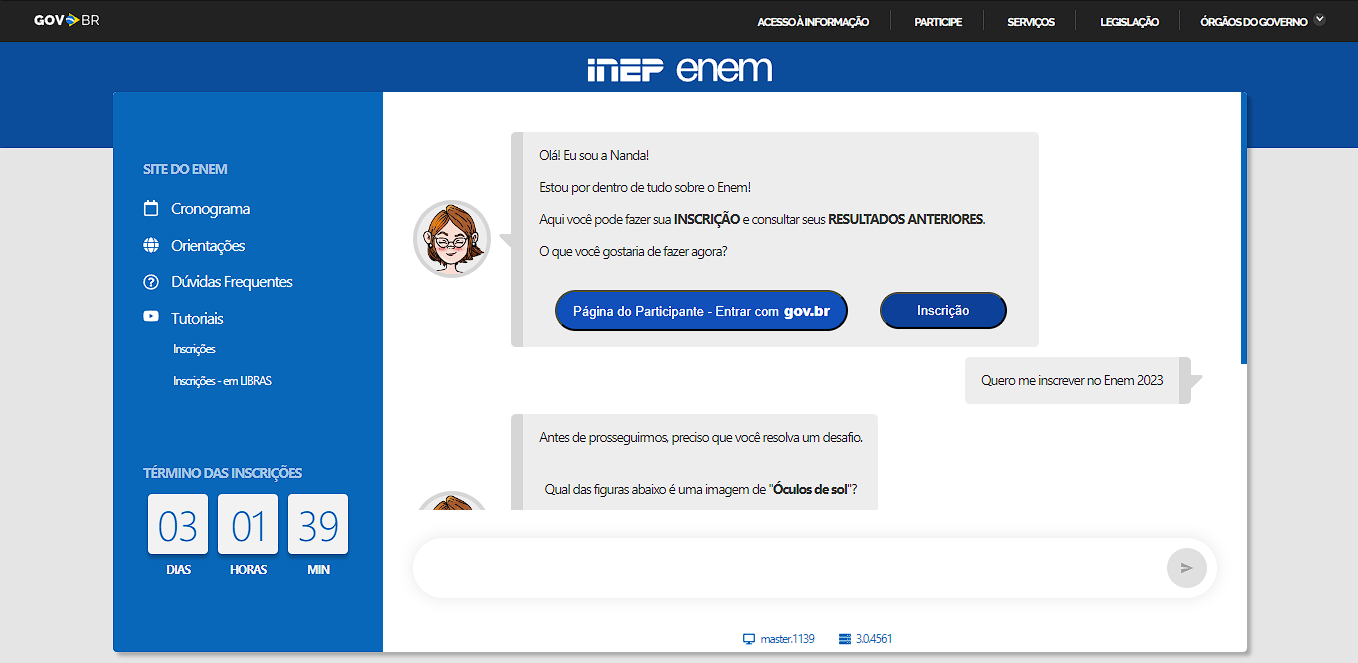Click the globe icon beside Orientações

pos(151,245)
